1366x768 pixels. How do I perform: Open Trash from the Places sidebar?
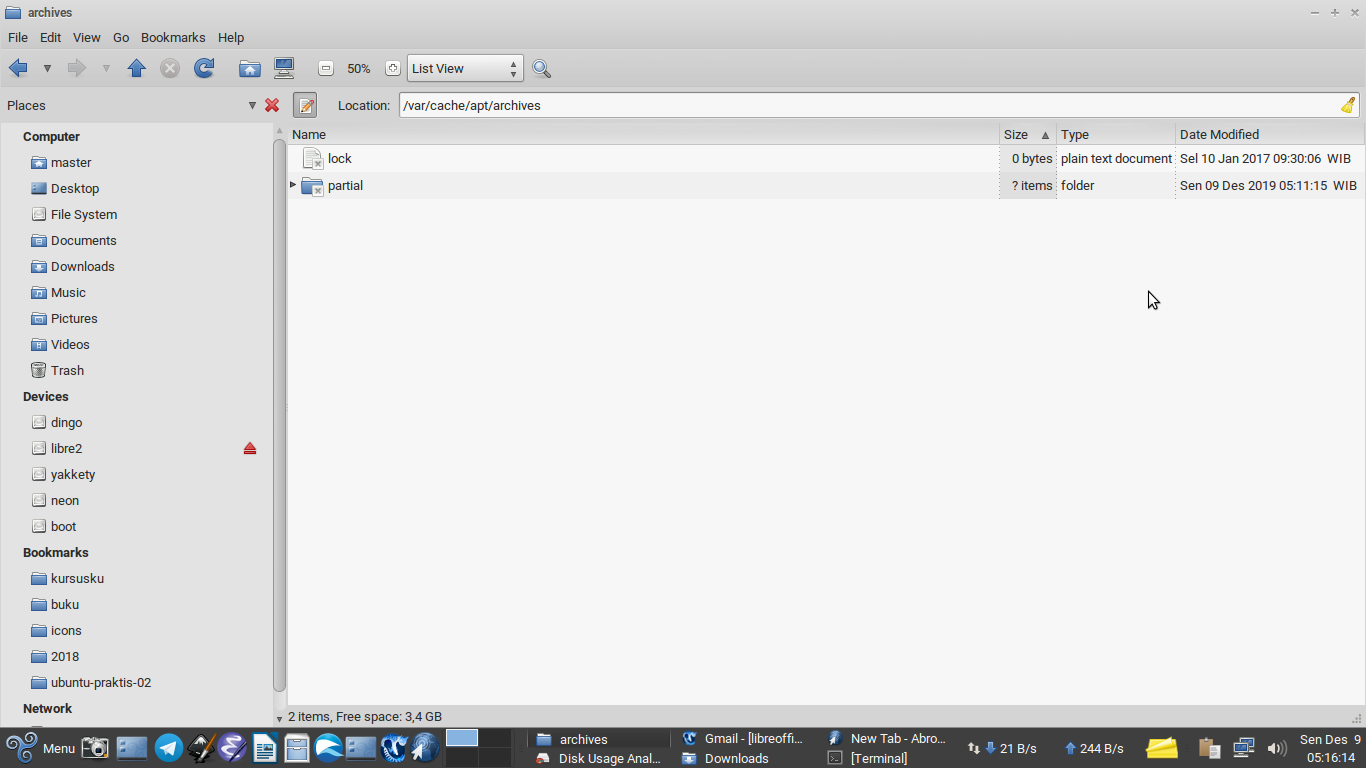point(65,370)
